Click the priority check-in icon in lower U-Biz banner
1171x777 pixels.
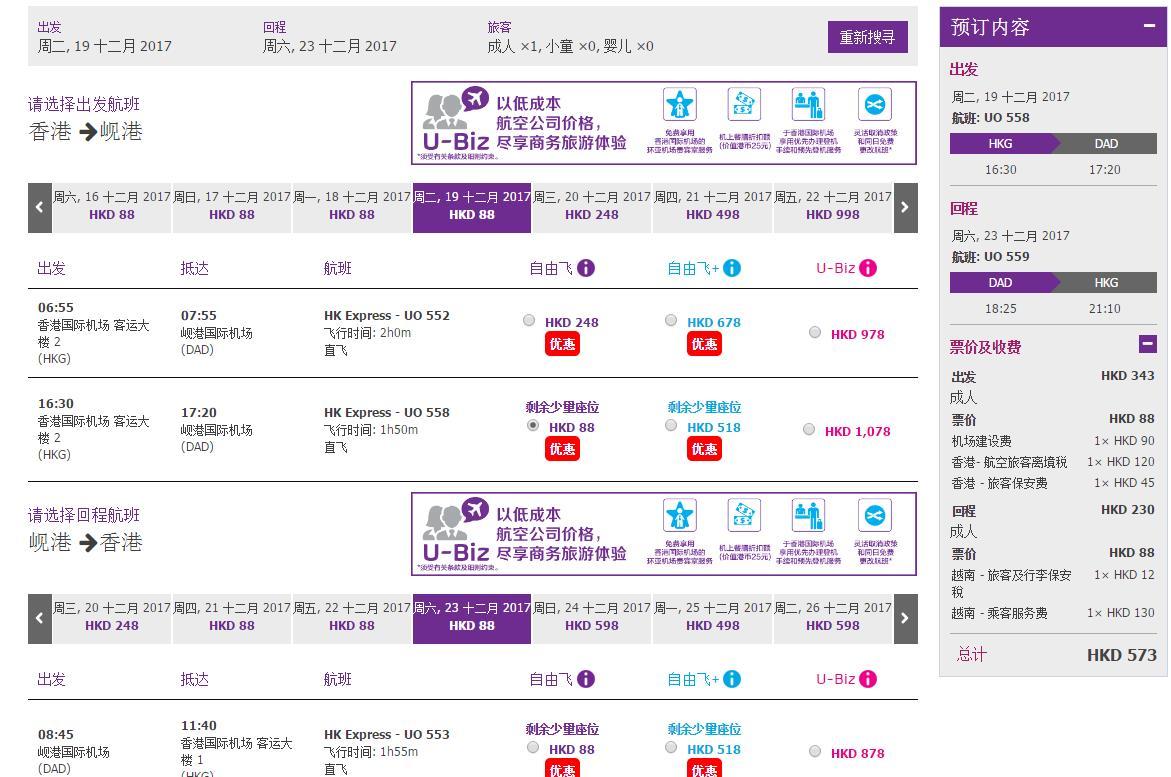pos(808,516)
